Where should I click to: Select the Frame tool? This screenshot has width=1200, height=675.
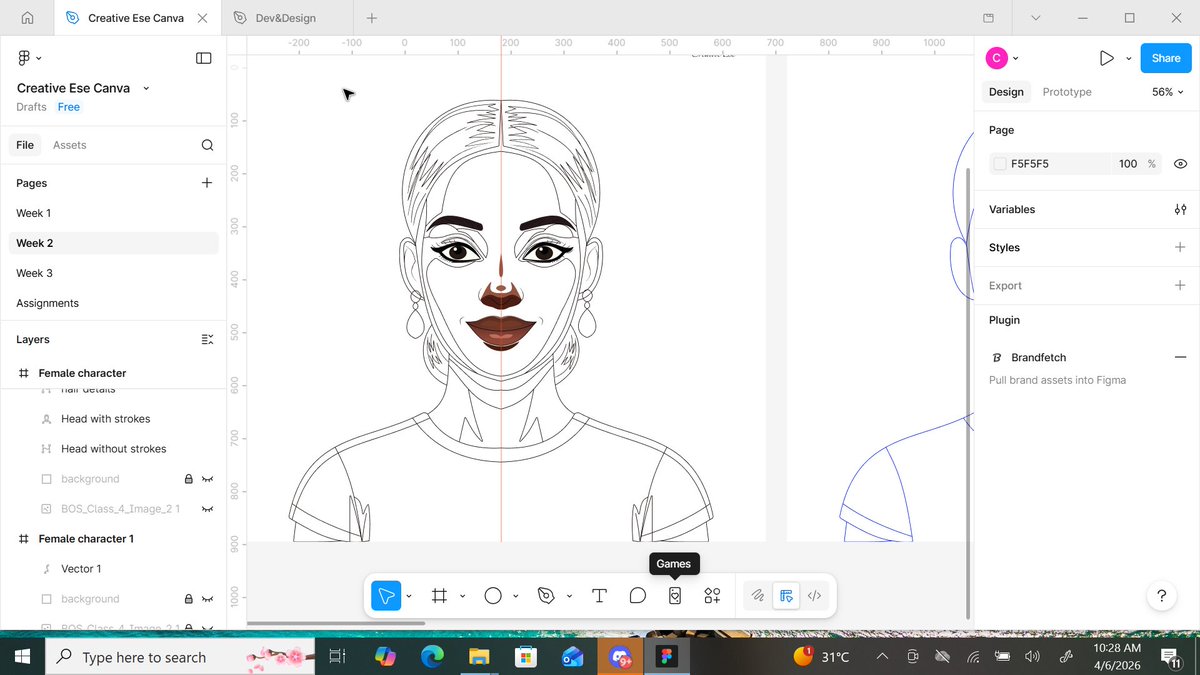pos(439,595)
